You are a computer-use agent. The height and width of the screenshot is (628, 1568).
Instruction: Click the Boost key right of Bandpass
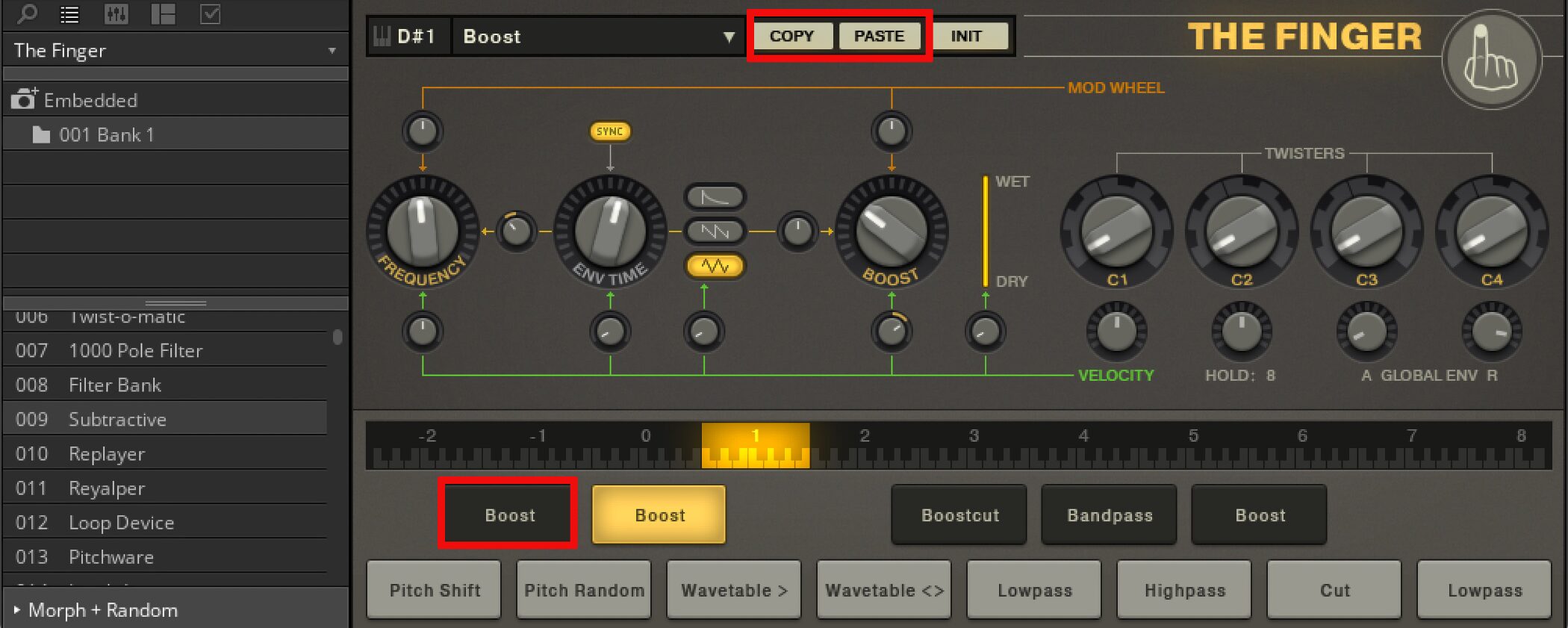[x=1260, y=514]
